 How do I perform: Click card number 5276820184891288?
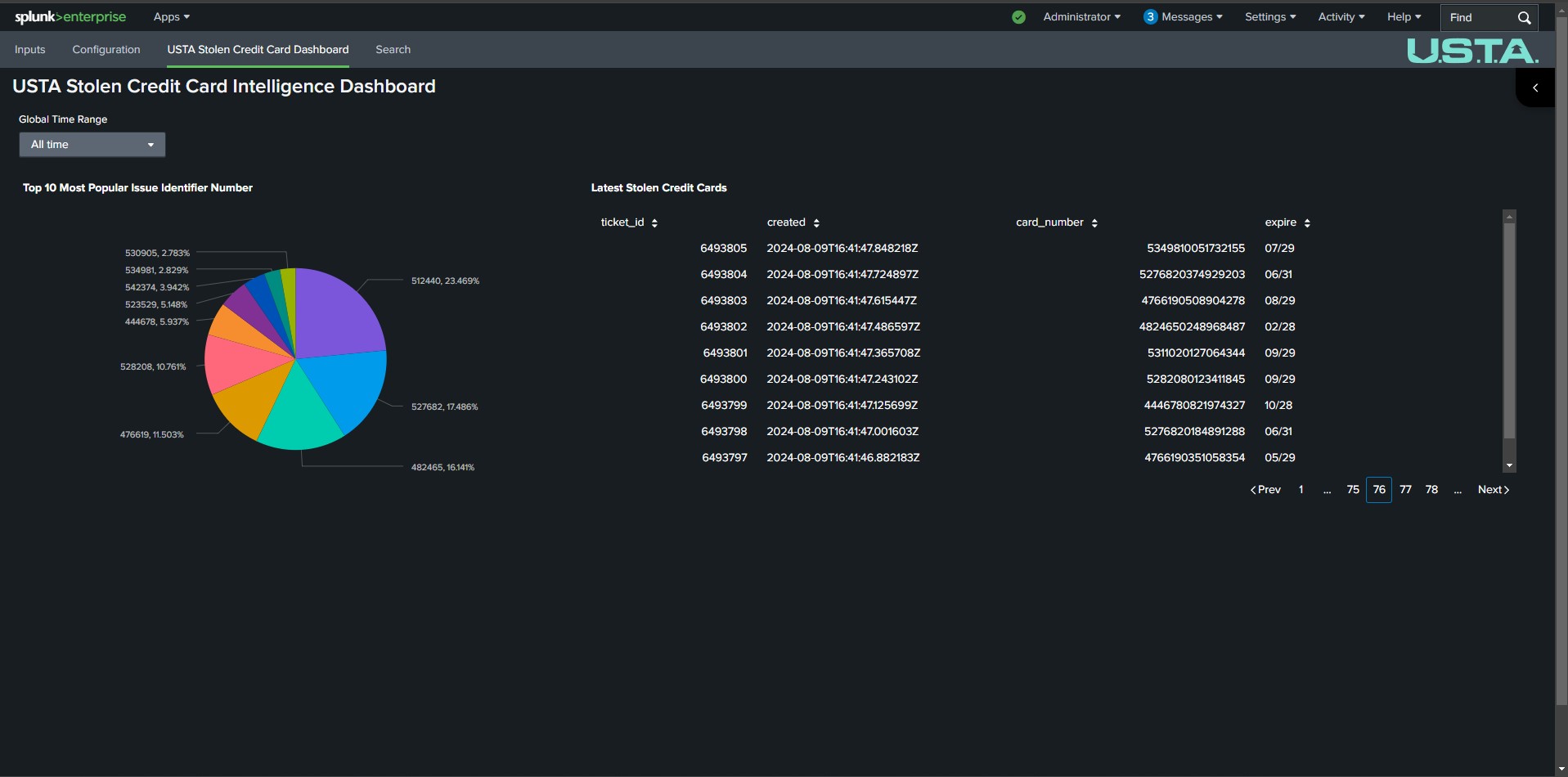click(1194, 432)
